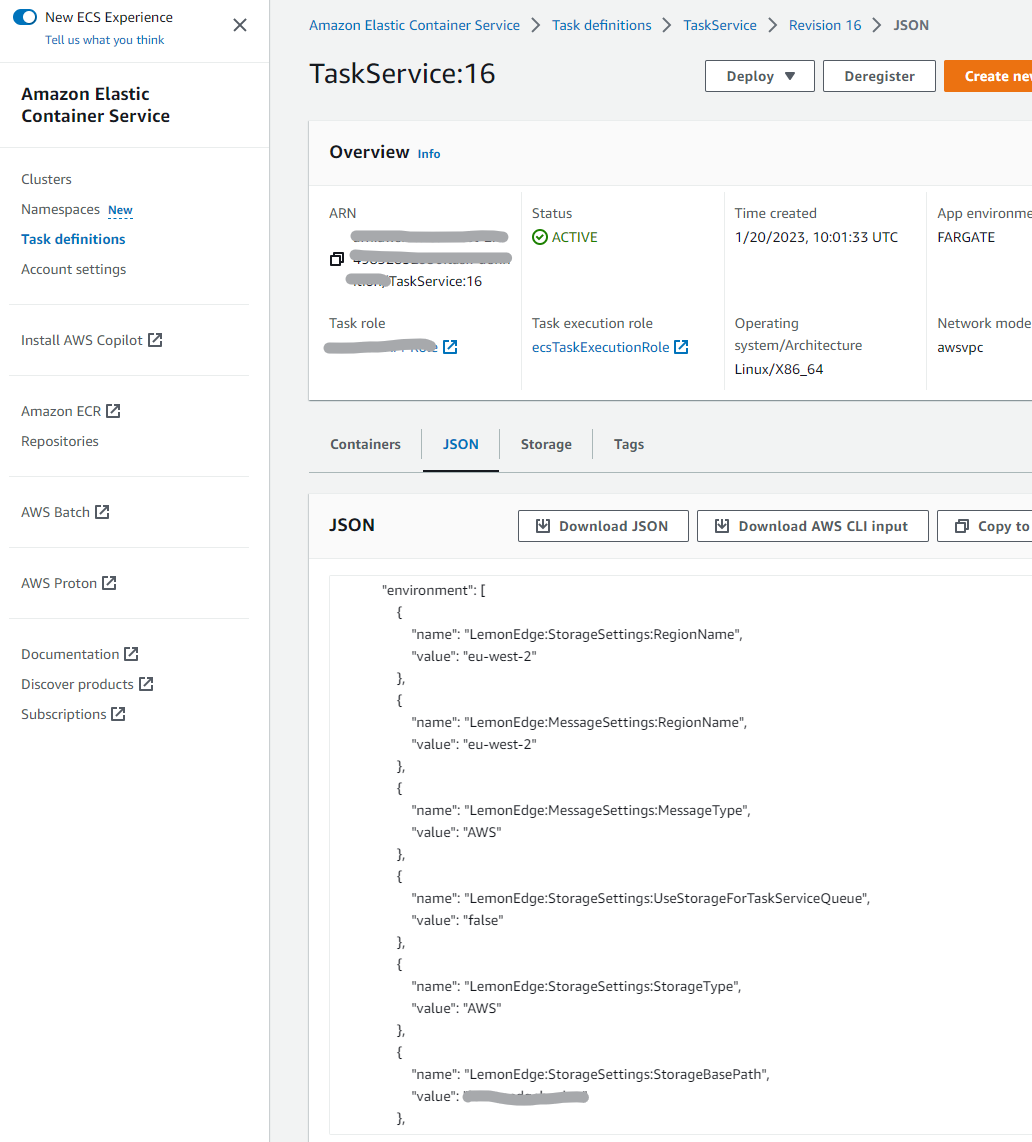Open the Amazon ECR link

pyautogui.click(x=61, y=411)
